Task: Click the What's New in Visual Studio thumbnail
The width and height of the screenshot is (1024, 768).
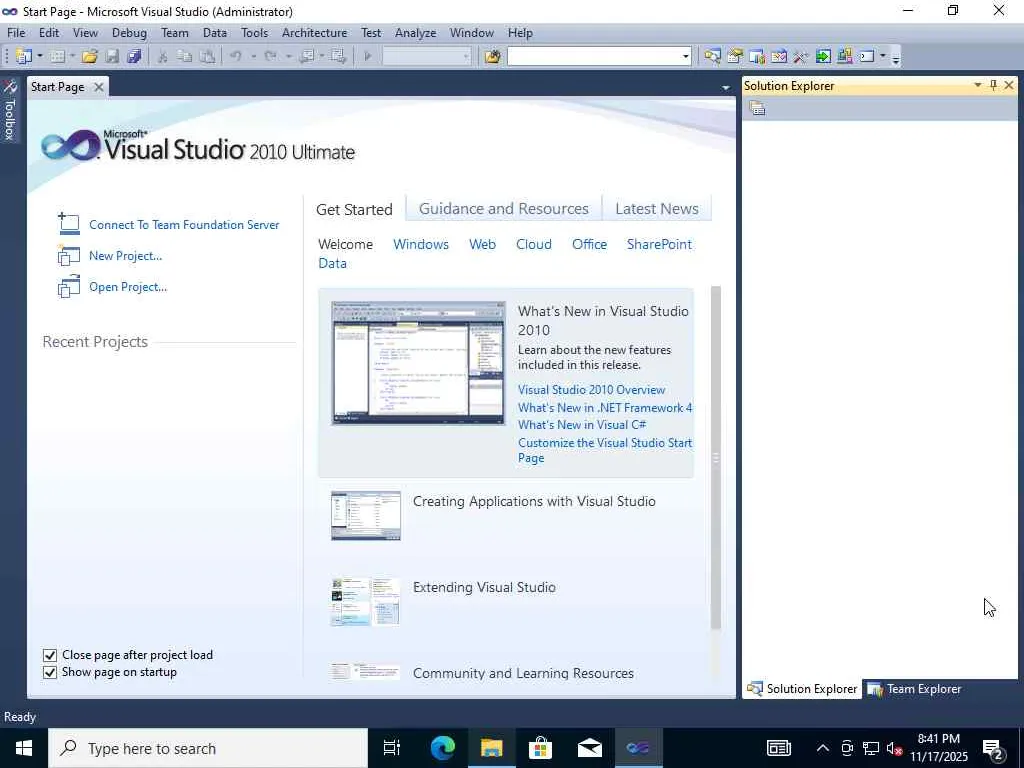Action: pos(418,363)
